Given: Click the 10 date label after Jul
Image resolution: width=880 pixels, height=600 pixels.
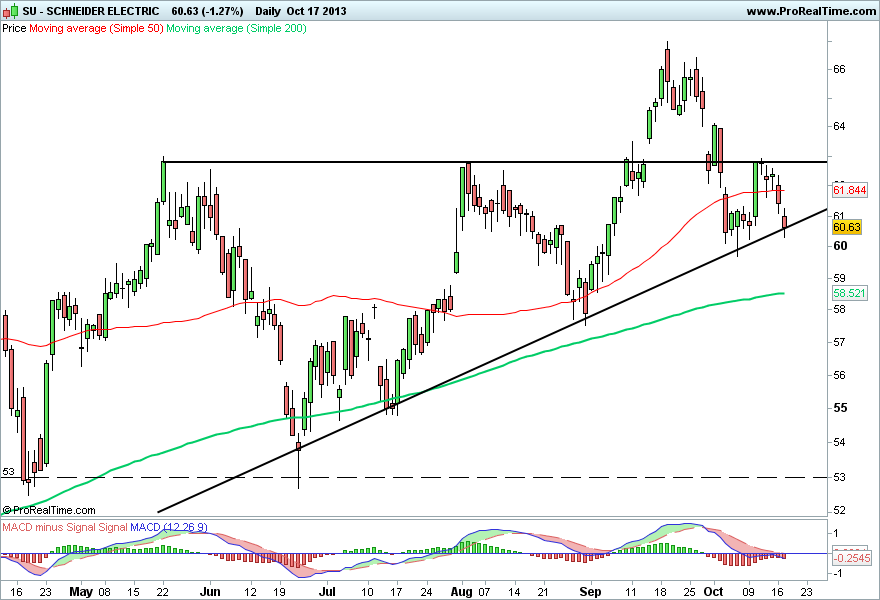Looking at the screenshot, I should coord(367,592).
